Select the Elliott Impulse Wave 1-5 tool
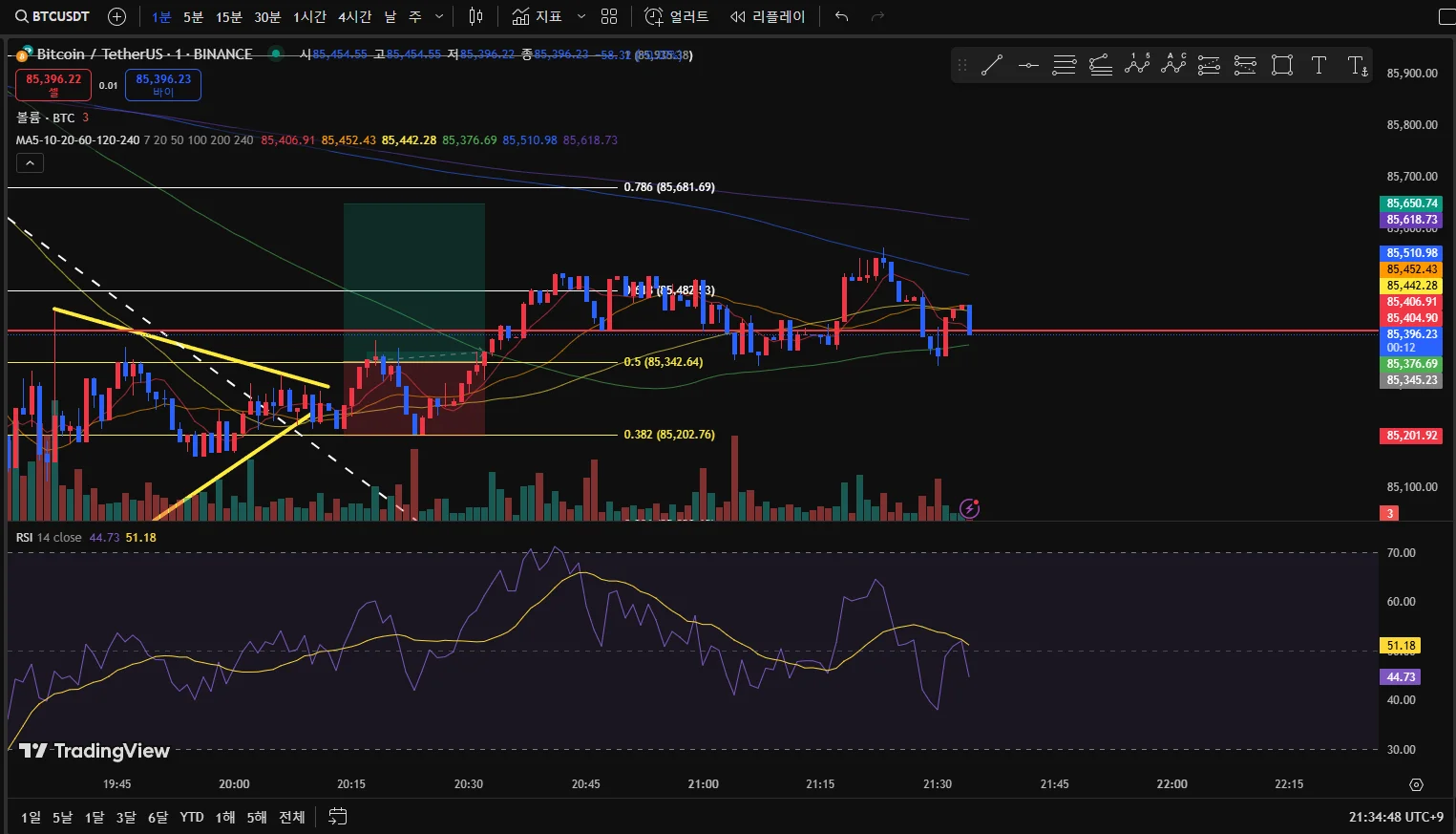 pyautogui.click(x=1137, y=65)
